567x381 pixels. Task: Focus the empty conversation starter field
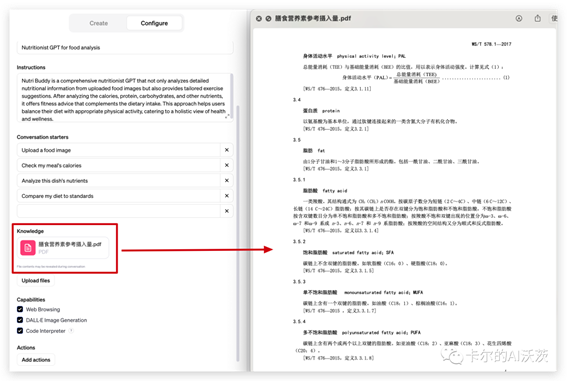[x=119, y=211]
